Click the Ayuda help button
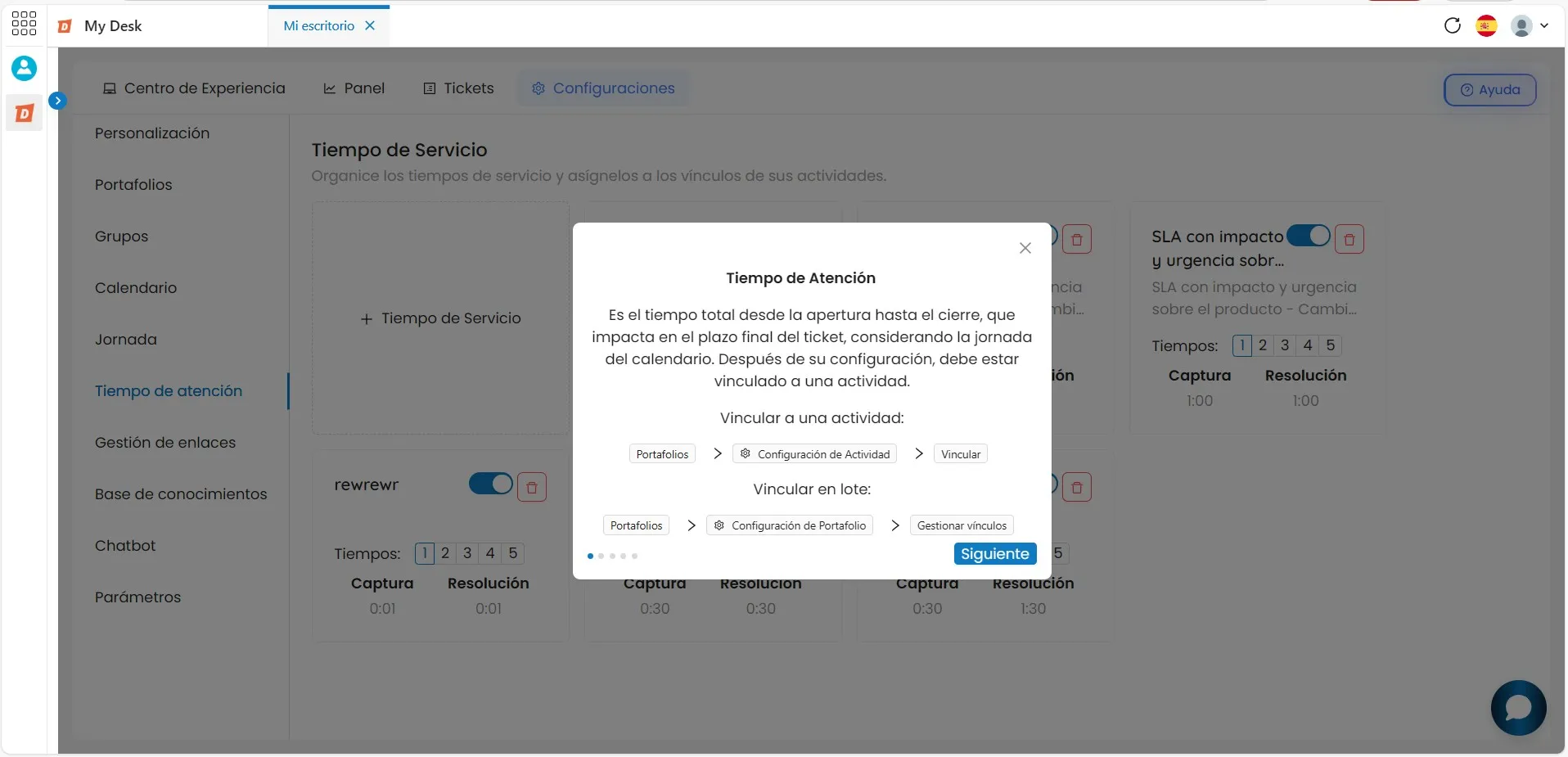Viewport: 1568px width, 757px height. coord(1489,90)
